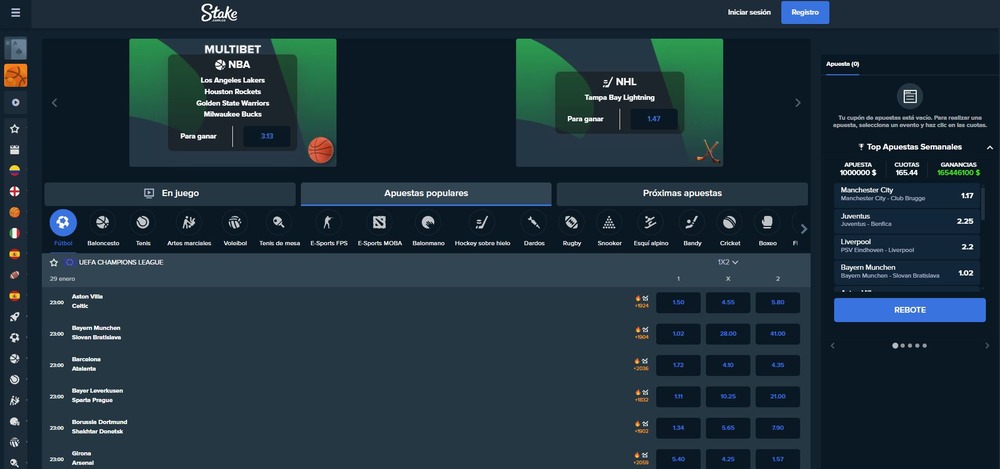Viewport: 1000px width, 469px height.
Task: Open favorites star in the sidebar
Action: pos(15,129)
